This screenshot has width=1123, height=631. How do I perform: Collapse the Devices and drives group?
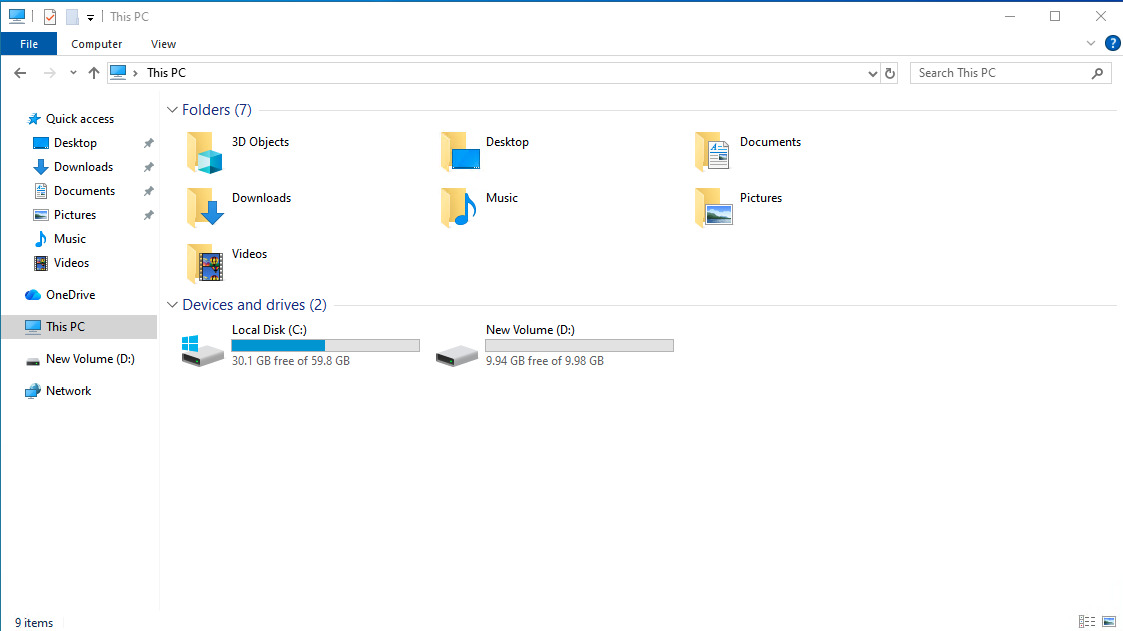pos(172,305)
